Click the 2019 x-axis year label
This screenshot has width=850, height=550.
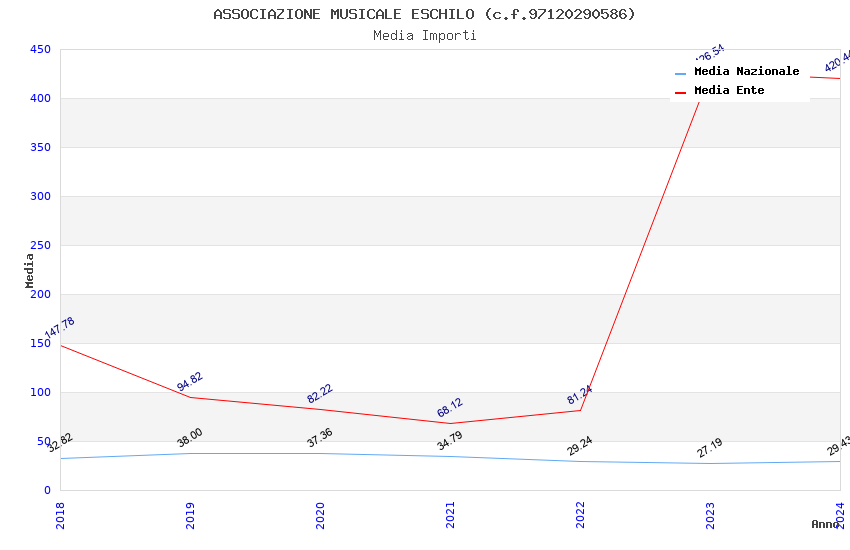(x=190, y=515)
